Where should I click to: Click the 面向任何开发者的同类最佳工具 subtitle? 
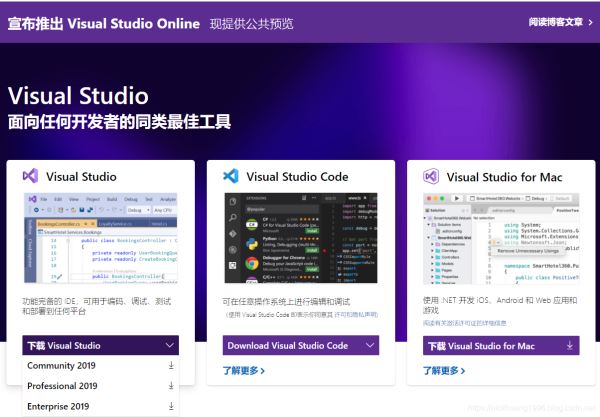coord(119,122)
